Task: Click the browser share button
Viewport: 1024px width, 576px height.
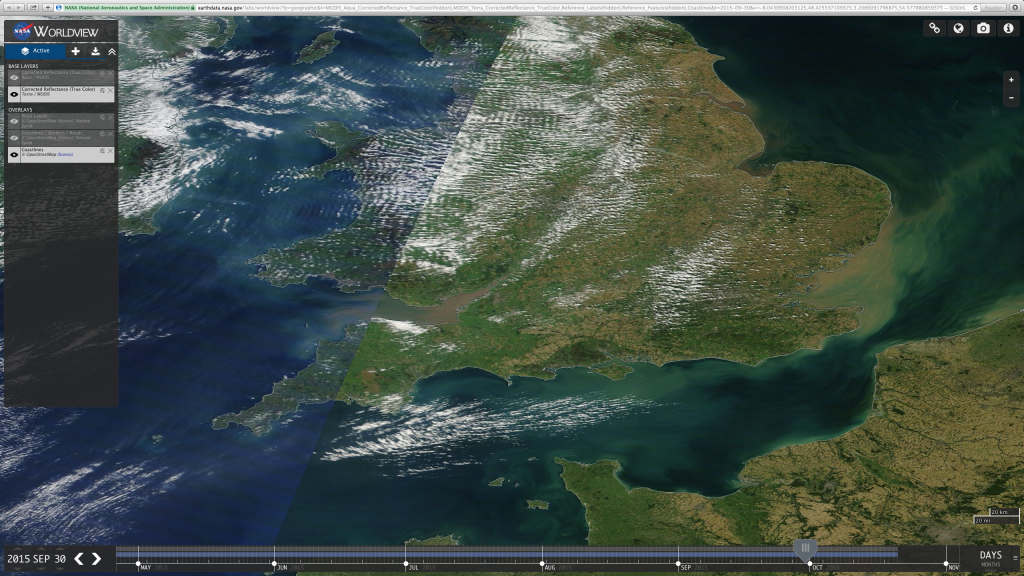Action: point(33,7)
